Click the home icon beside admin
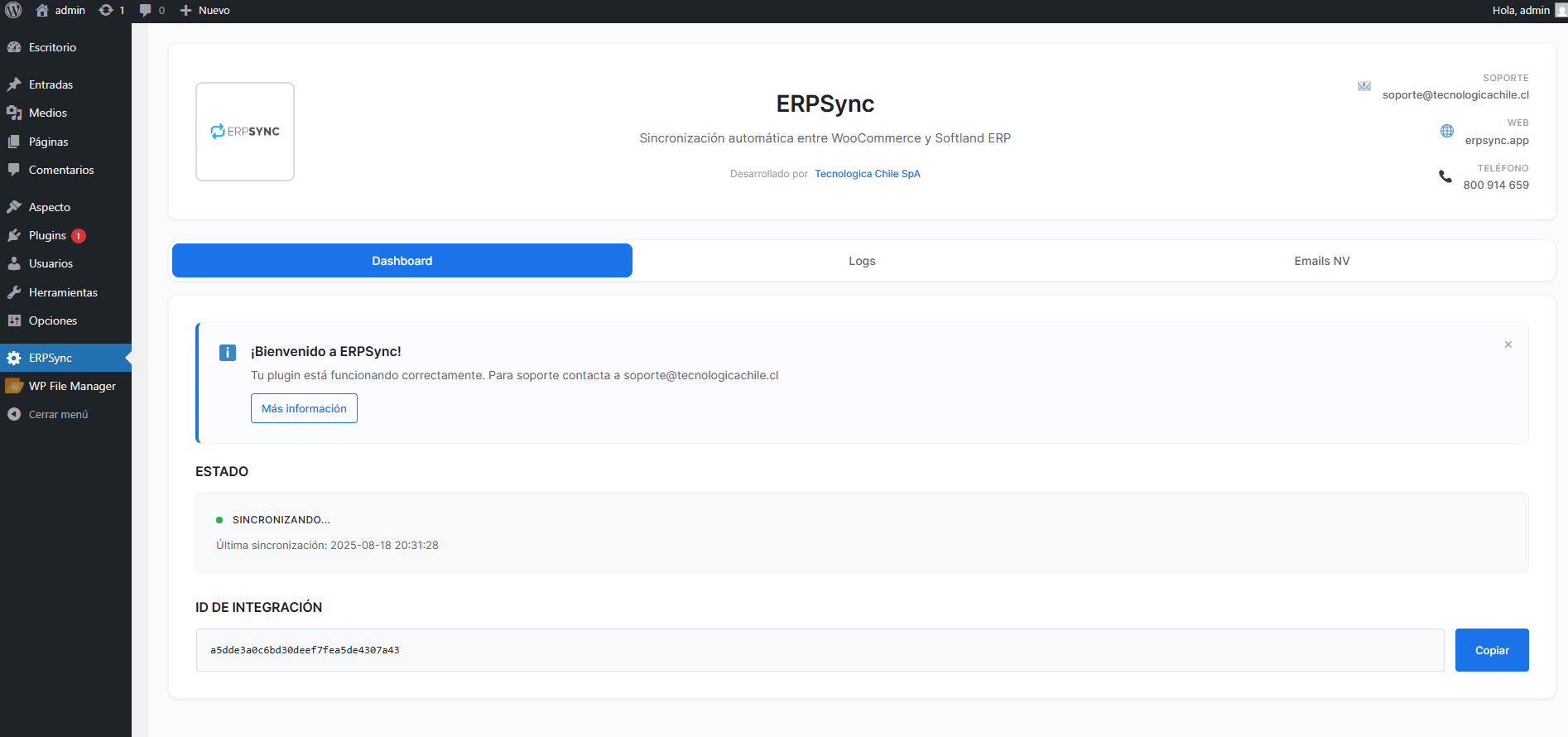 click(x=42, y=10)
